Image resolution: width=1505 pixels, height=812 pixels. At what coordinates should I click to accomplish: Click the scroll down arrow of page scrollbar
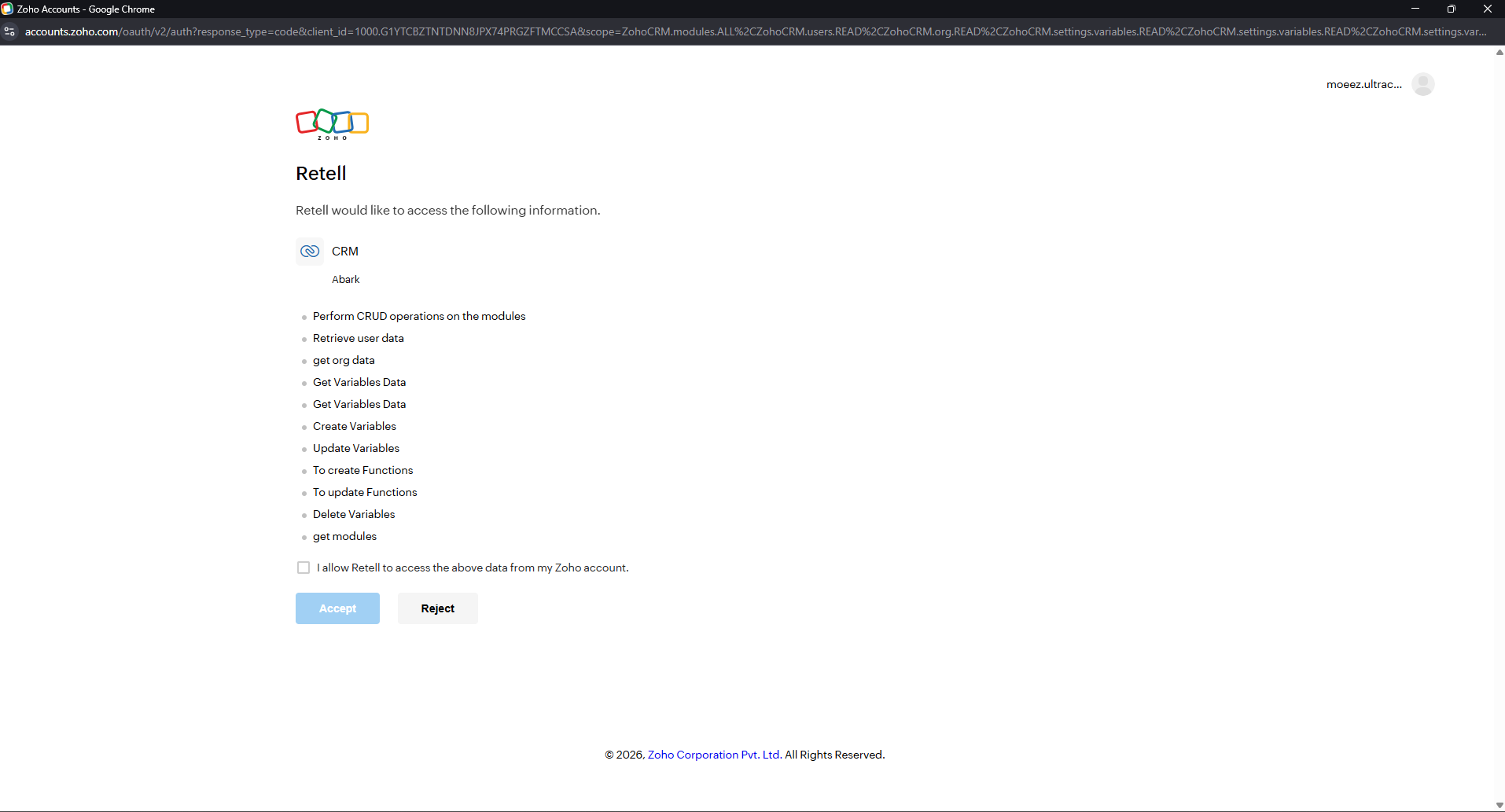(1499, 806)
